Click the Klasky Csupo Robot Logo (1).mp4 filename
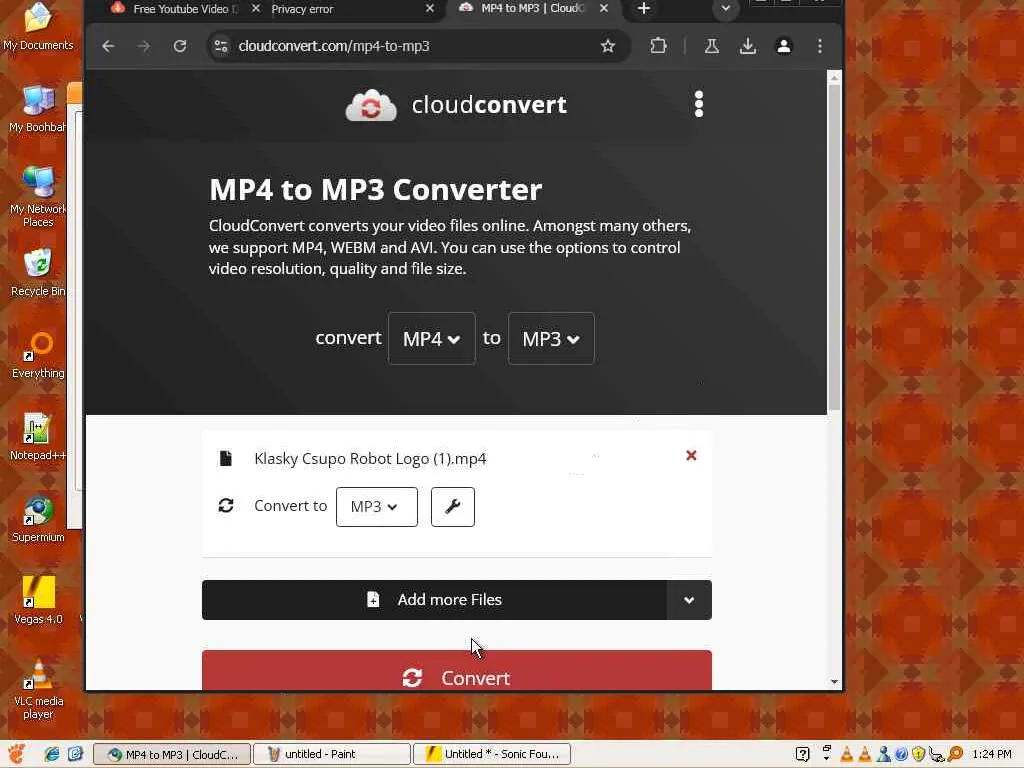 [370, 458]
